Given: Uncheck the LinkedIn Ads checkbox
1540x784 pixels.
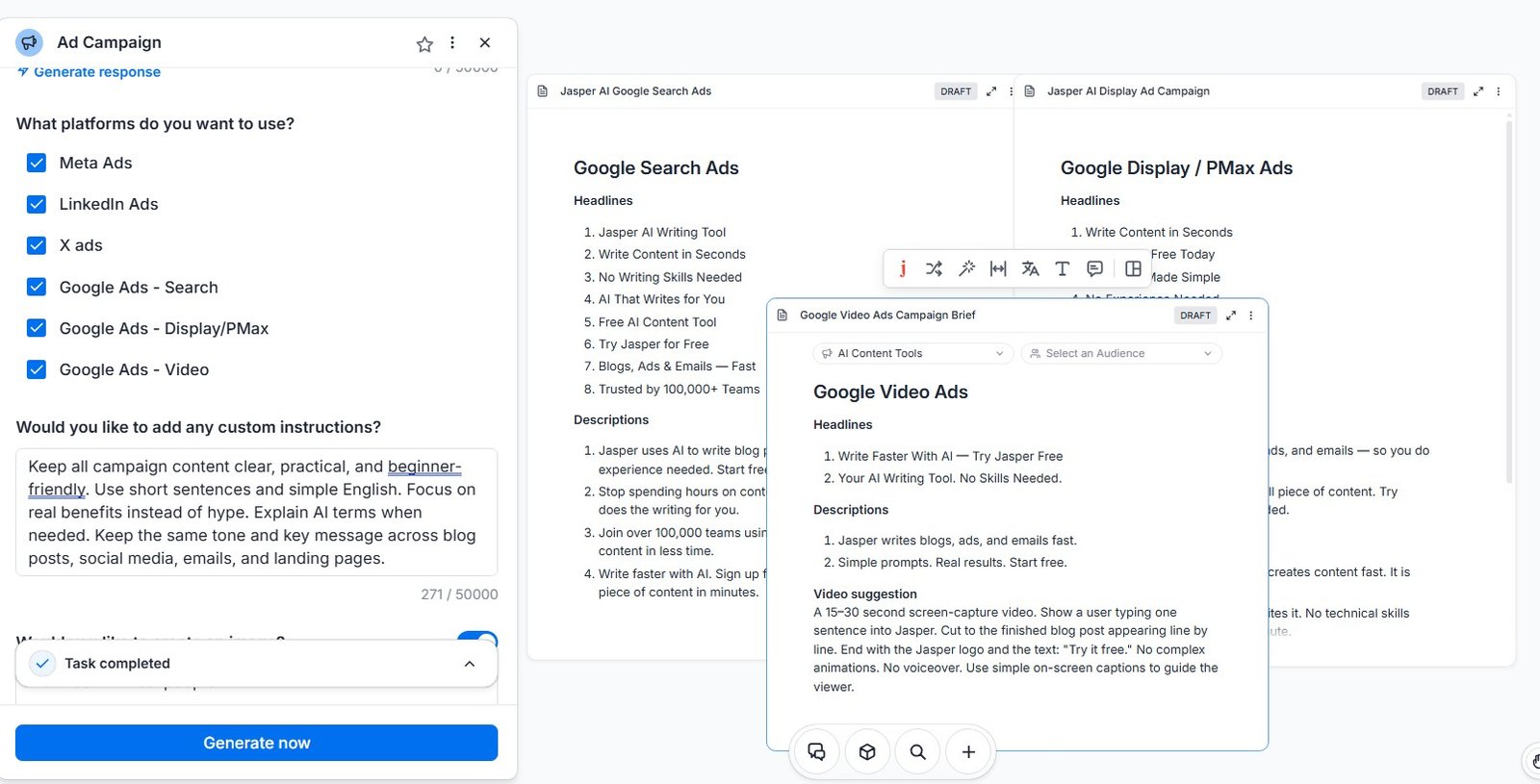Looking at the screenshot, I should pyautogui.click(x=37, y=204).
